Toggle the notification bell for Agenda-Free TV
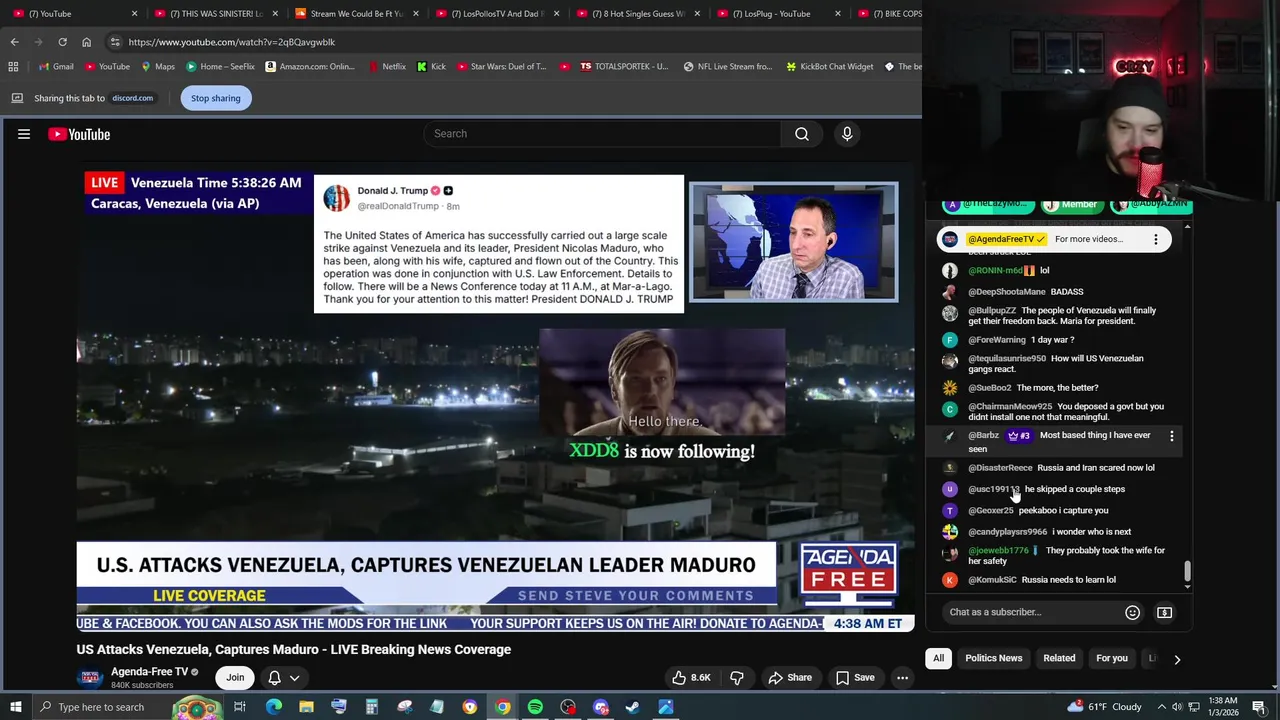The width and height of the screenshot is (1280, 720). pos(274,678)
